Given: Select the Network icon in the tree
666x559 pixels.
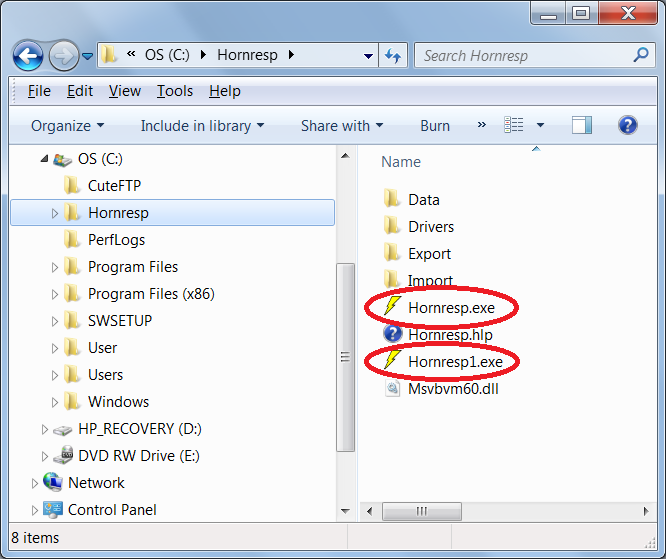Looking at the screenshot, I should pos(53,482).
